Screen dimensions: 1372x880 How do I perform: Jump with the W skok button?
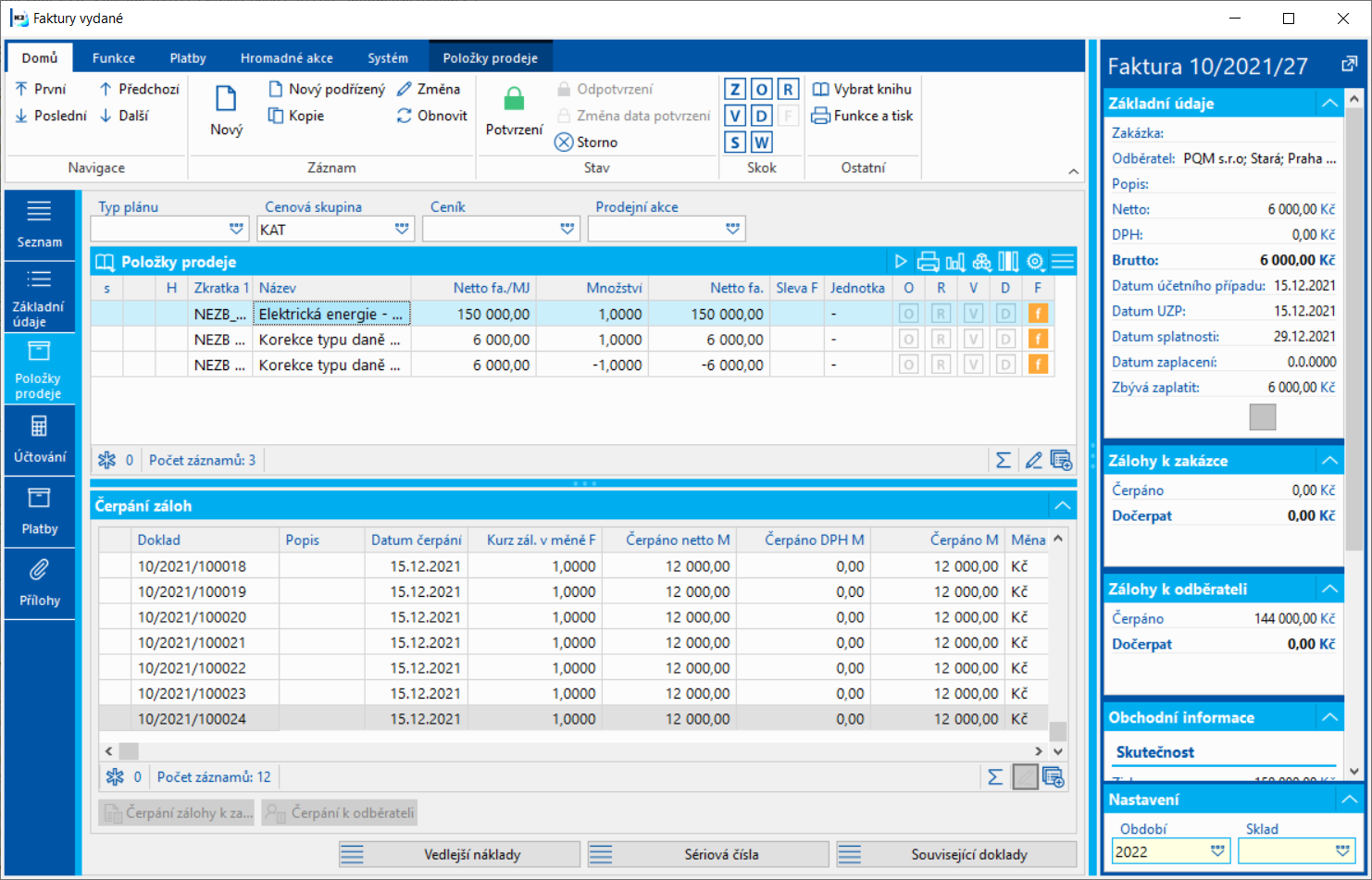(x=761, y=143)
